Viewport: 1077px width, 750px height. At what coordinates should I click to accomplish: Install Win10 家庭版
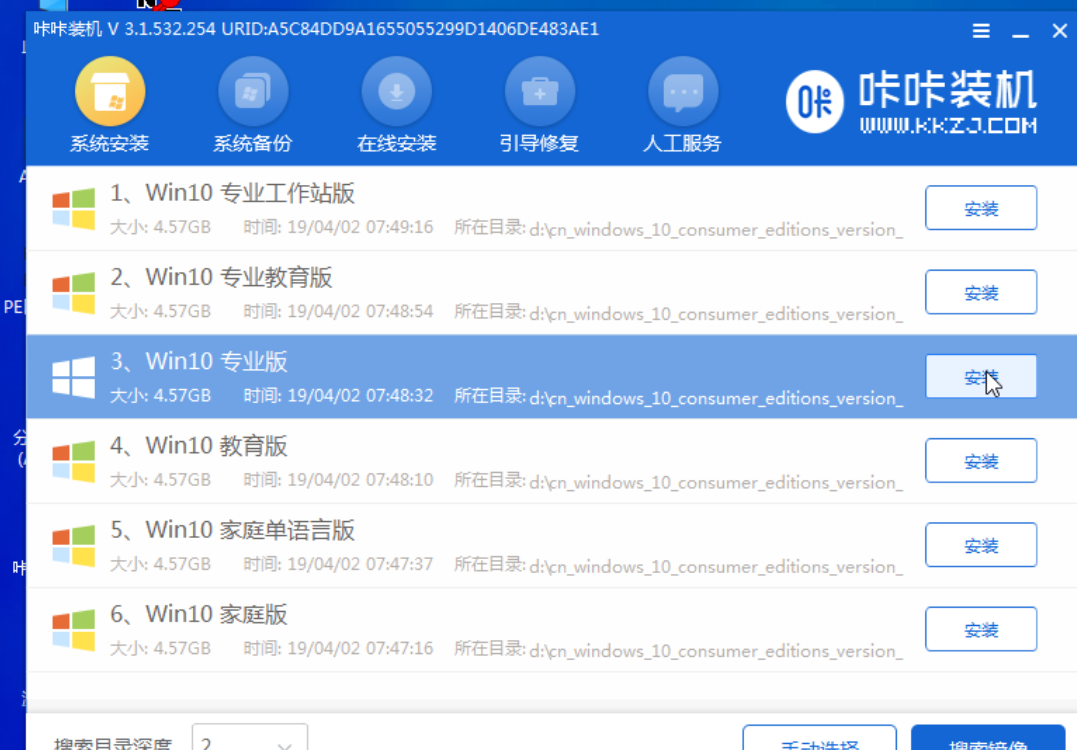tap(980, 630)
